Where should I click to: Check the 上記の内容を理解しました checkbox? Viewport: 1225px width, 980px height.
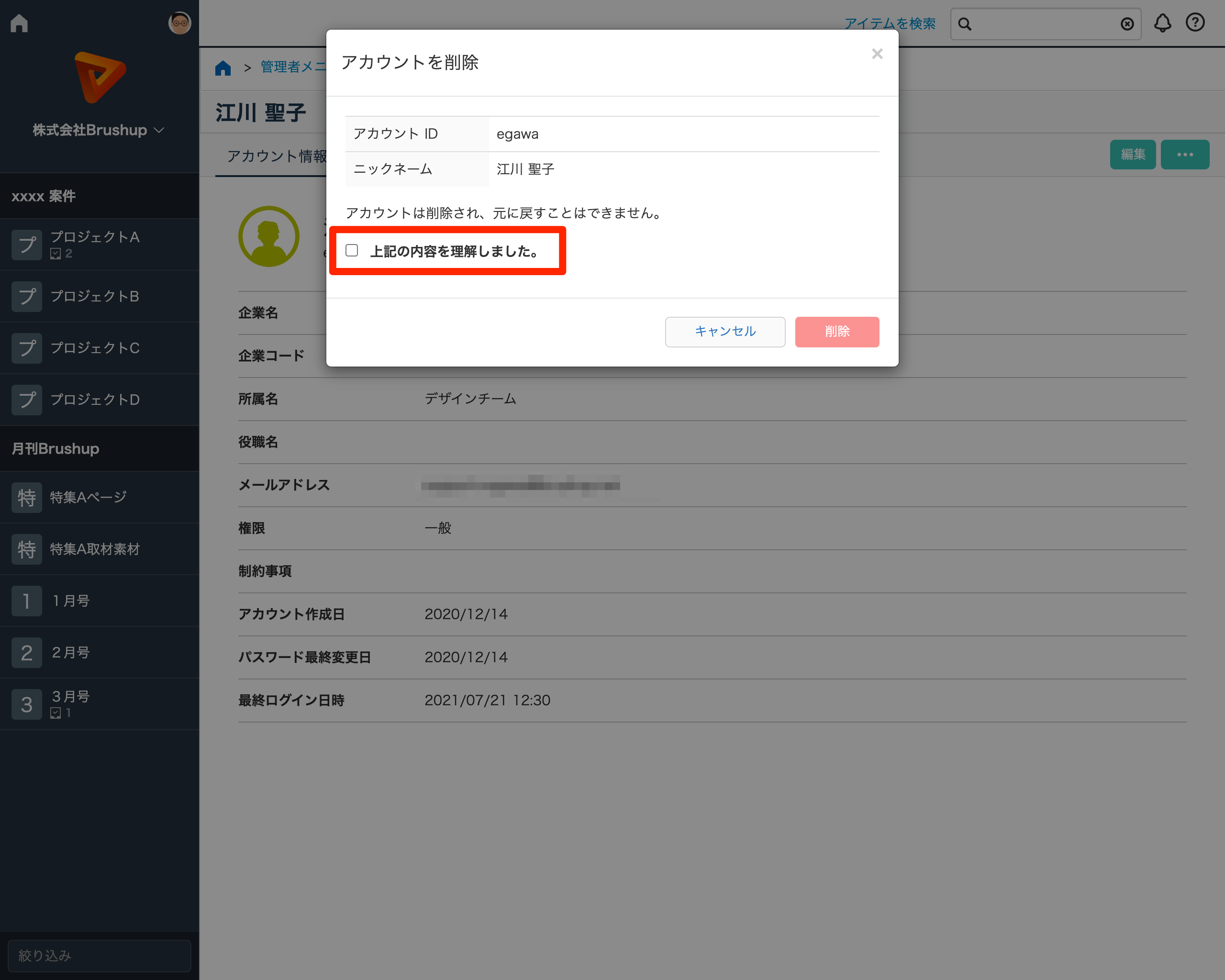coord(352,251)
